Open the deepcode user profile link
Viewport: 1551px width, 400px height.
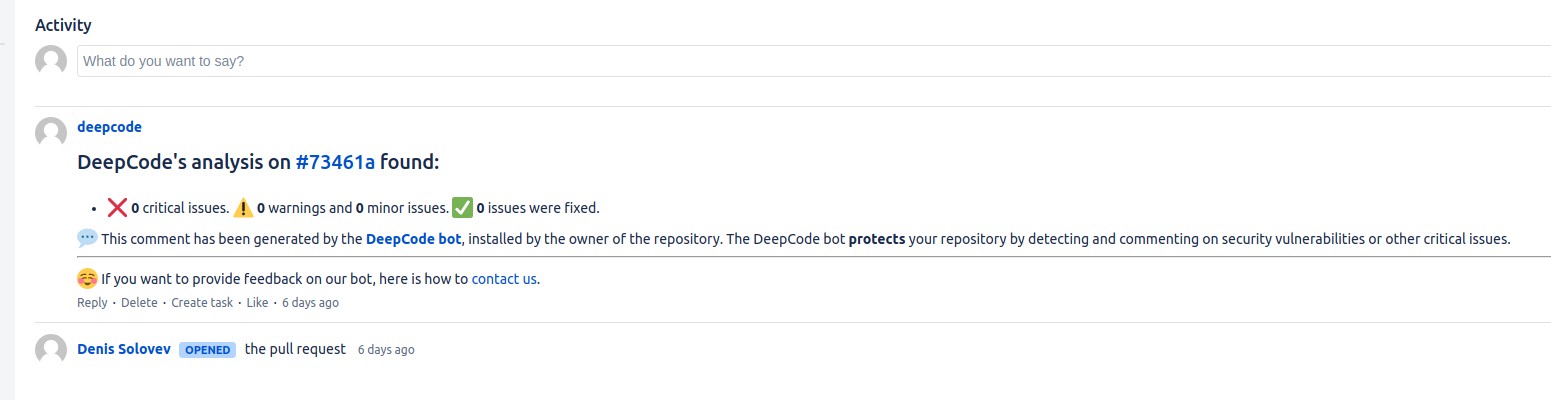(109, 127)
